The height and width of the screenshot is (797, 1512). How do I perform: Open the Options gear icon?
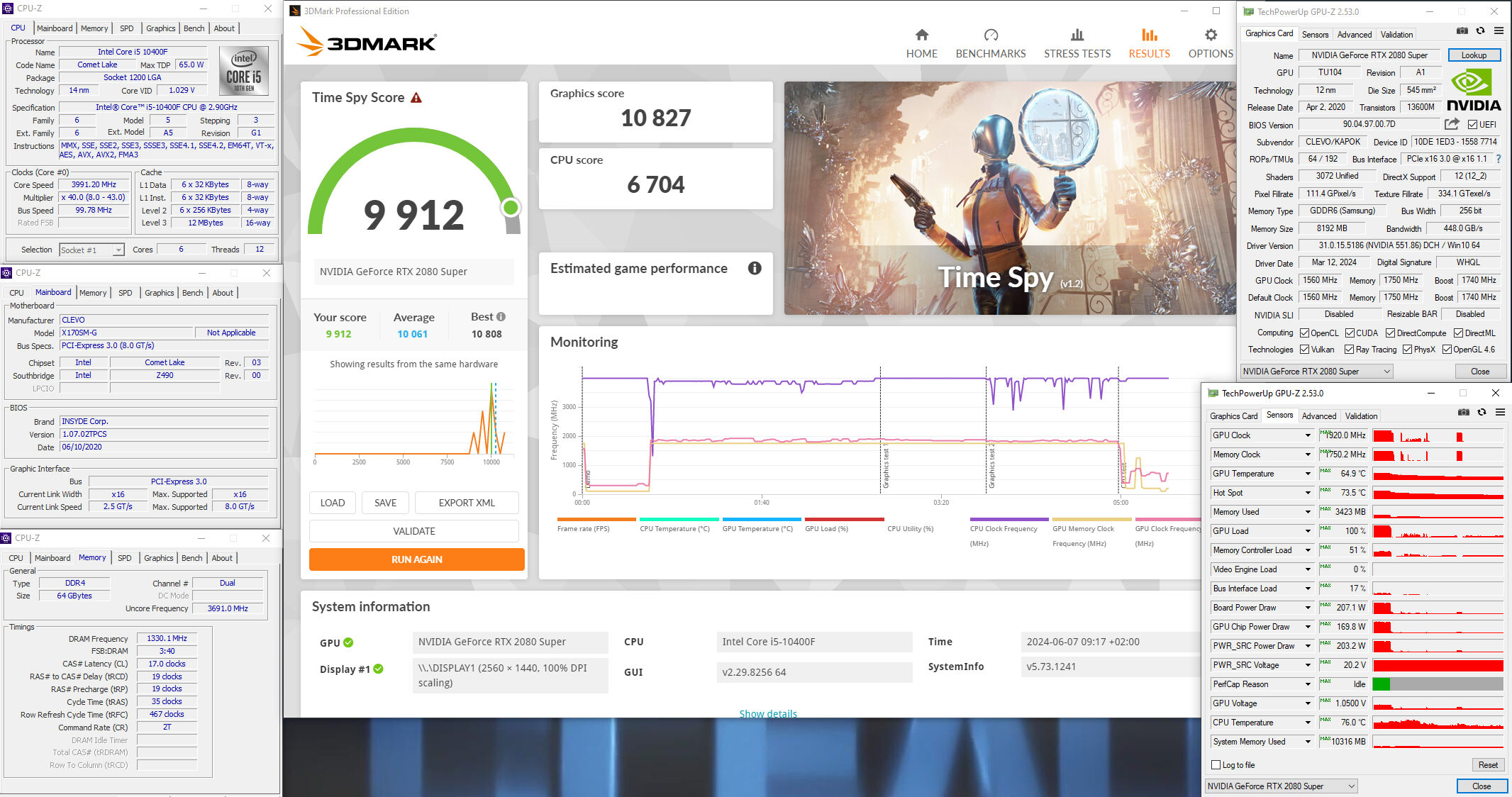pyautogui.click(x=1211, y=35)
